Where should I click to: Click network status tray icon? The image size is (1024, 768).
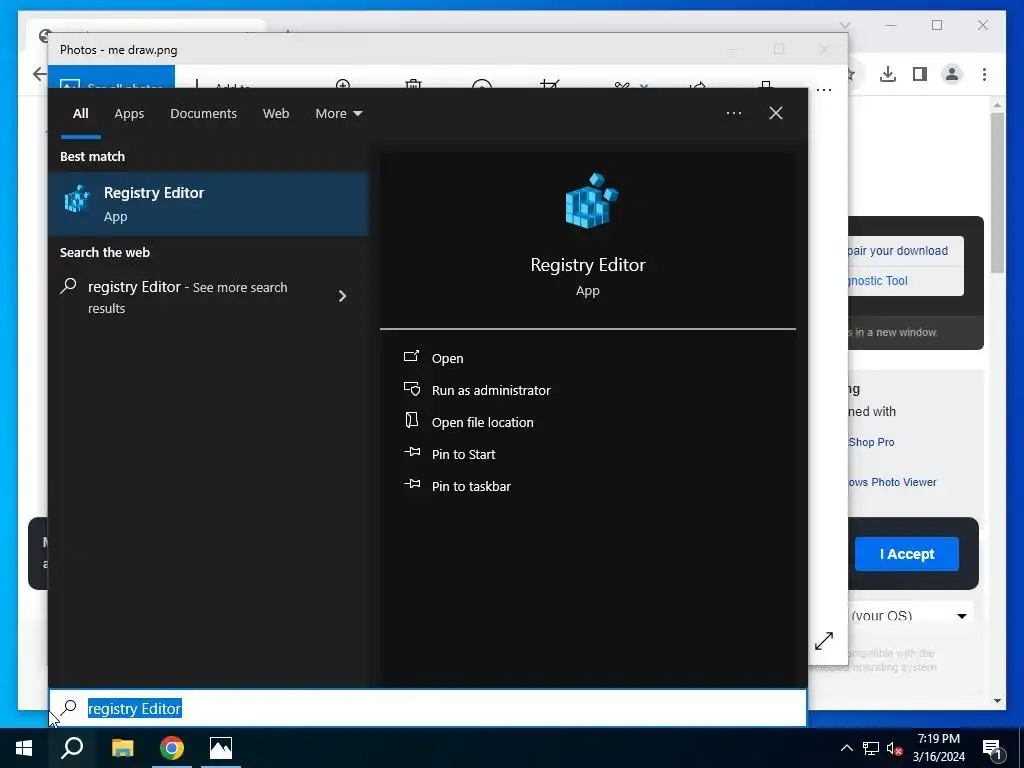[871, 748]
